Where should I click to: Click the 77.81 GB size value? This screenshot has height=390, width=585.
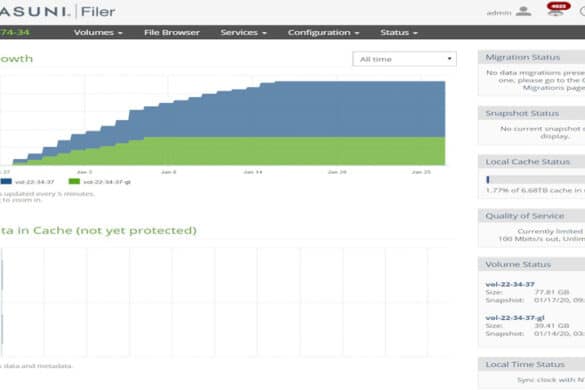(x=551, y=292)
